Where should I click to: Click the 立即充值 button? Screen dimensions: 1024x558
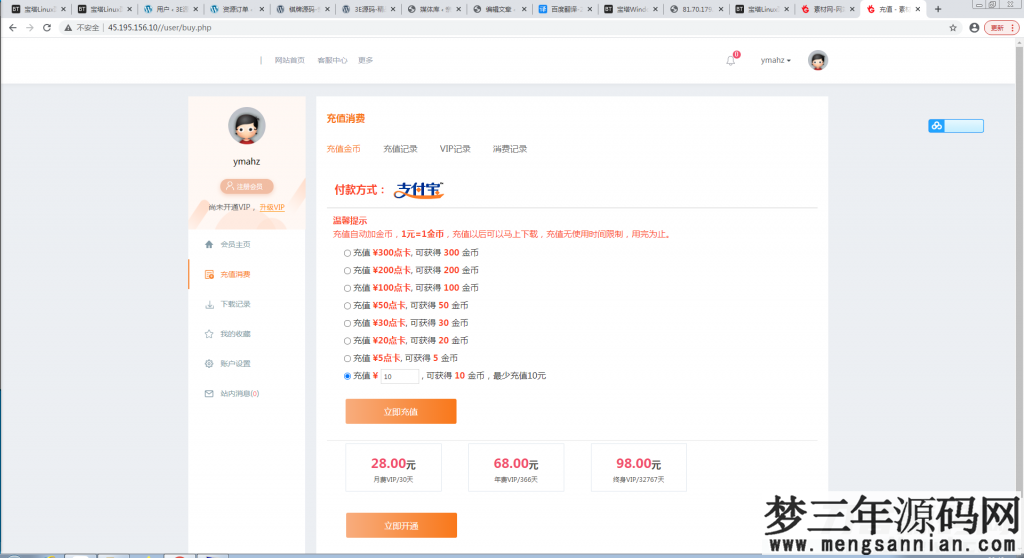point(401,412)
